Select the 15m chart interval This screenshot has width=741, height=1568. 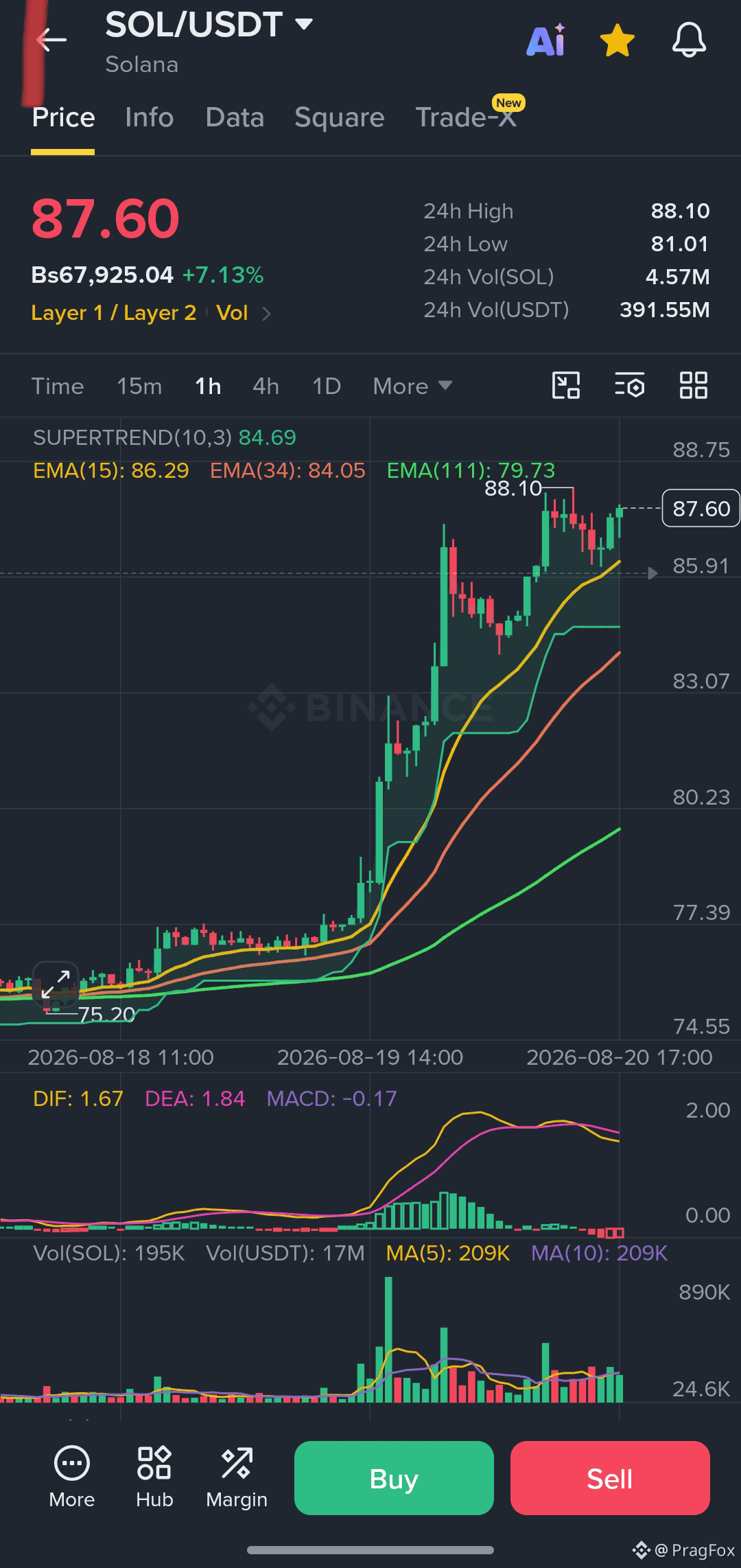139,386
